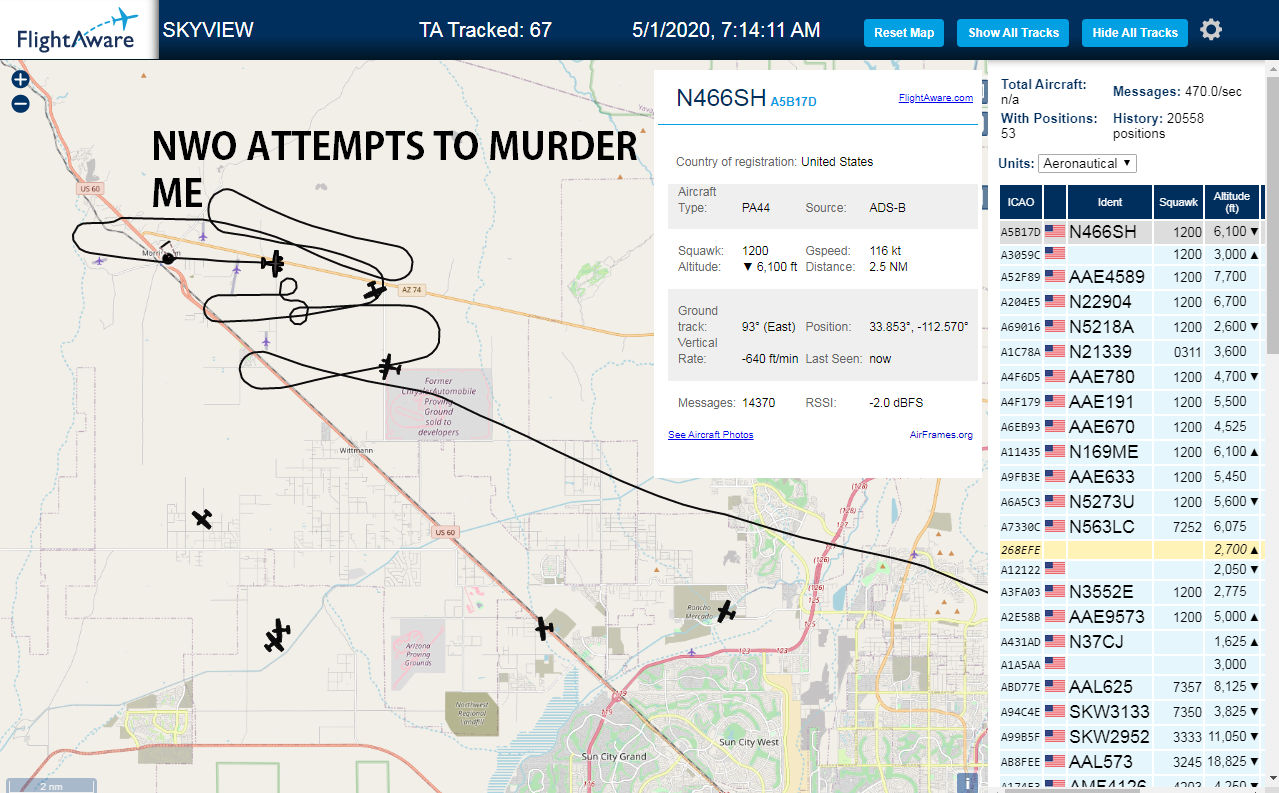The width and height of the screenshot is (1279, 793).
Task: Select the AAE670 row
Action: (1131, 427)
